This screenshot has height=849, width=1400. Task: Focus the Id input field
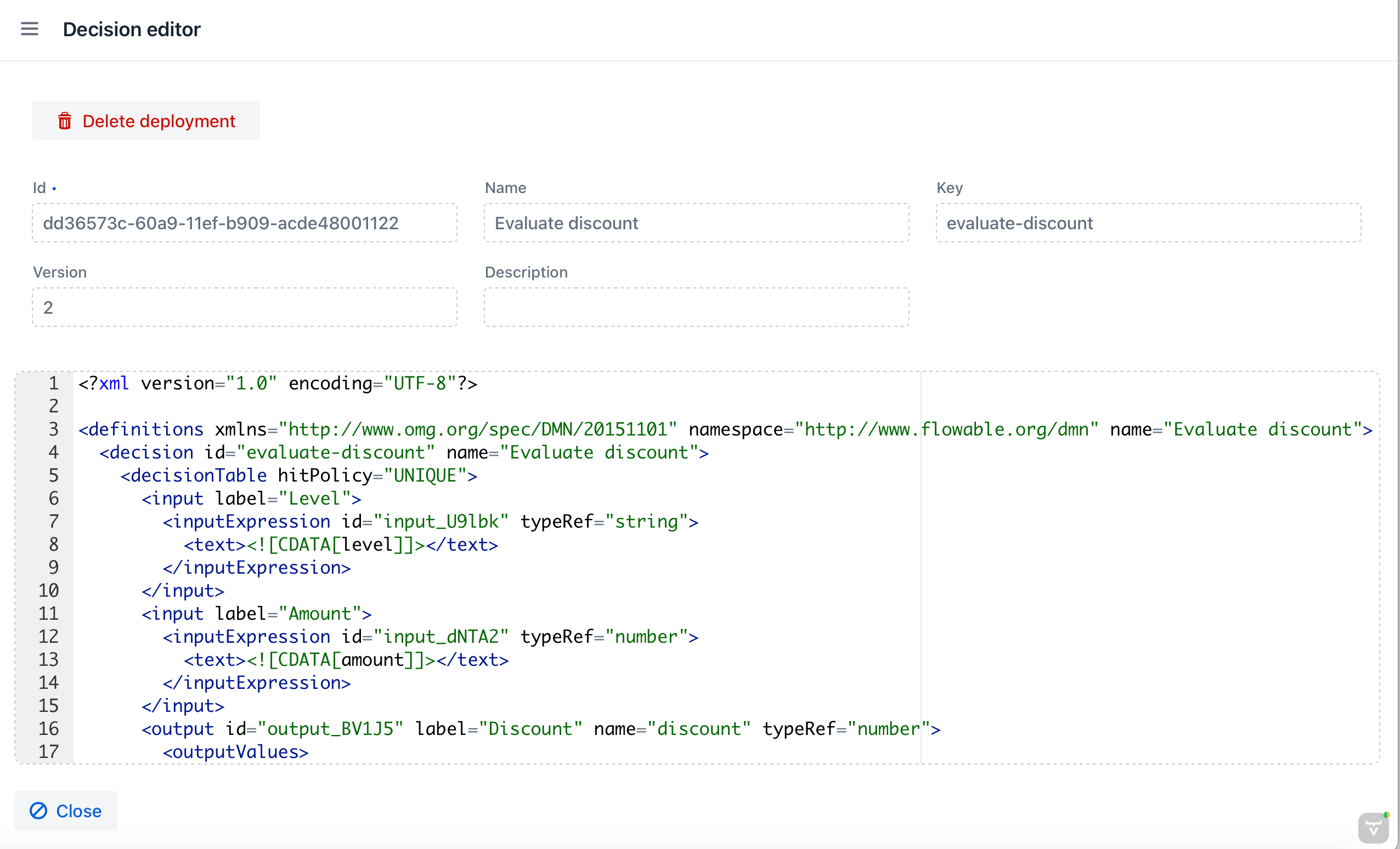pyautogui.click(x=244, y=223)
